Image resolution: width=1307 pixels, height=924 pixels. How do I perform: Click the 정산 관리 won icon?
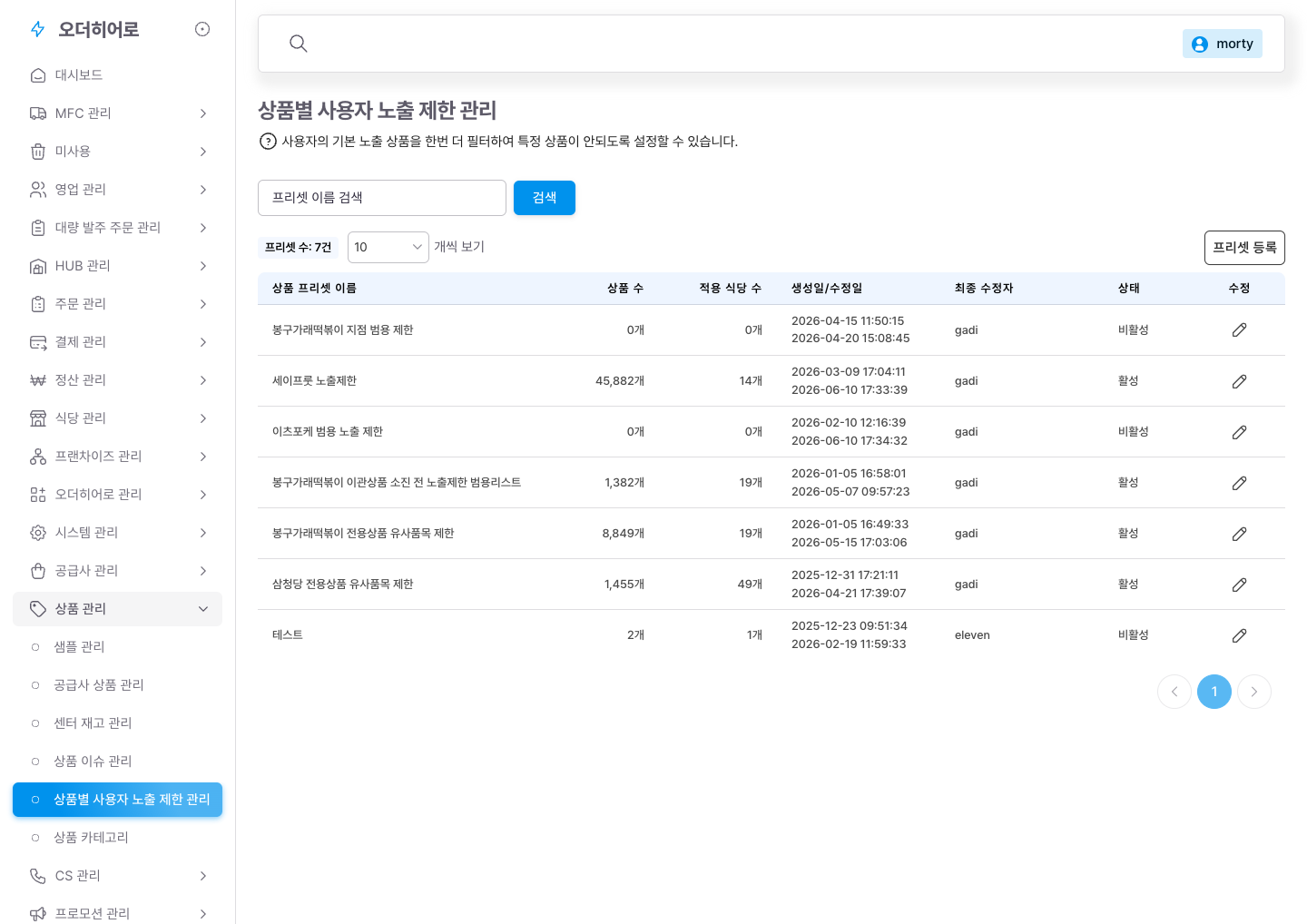pos(38,380)
